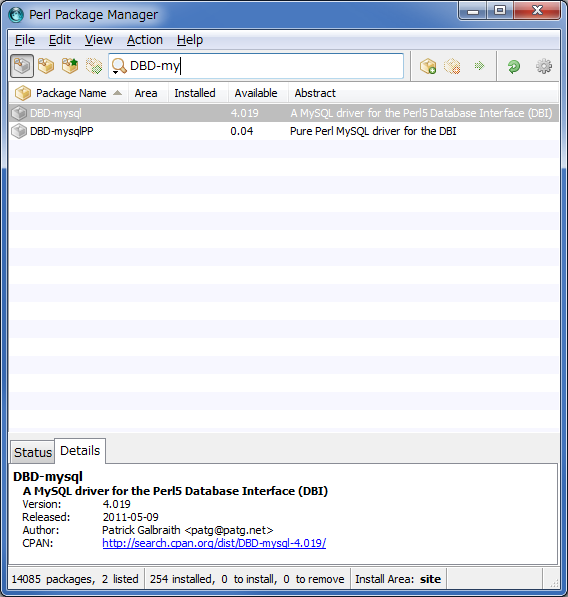Click the 'Refresh' green circular arrow icon
Screen dimensions: 568x597
click(x=514, y=66)
